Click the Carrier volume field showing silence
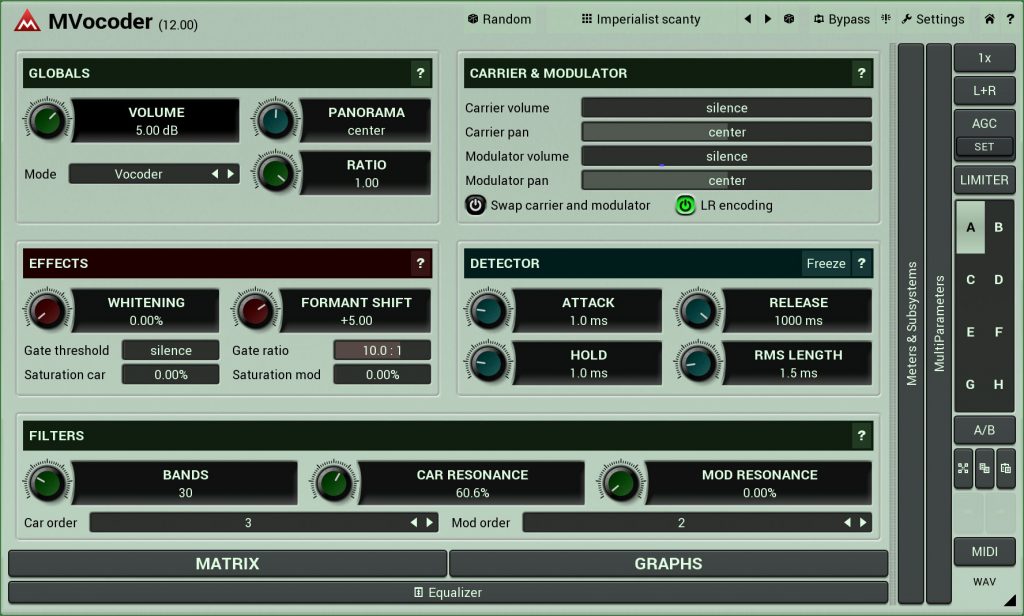The height and width of the screenshot is (616, 1024). tap(726, 107)
